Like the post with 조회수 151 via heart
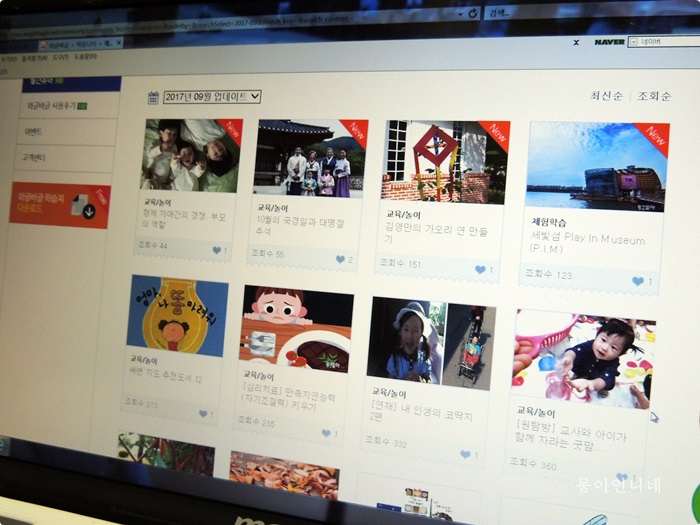Image resolution: width=700 pixels, height=525 pixels. tap(480, 270)
